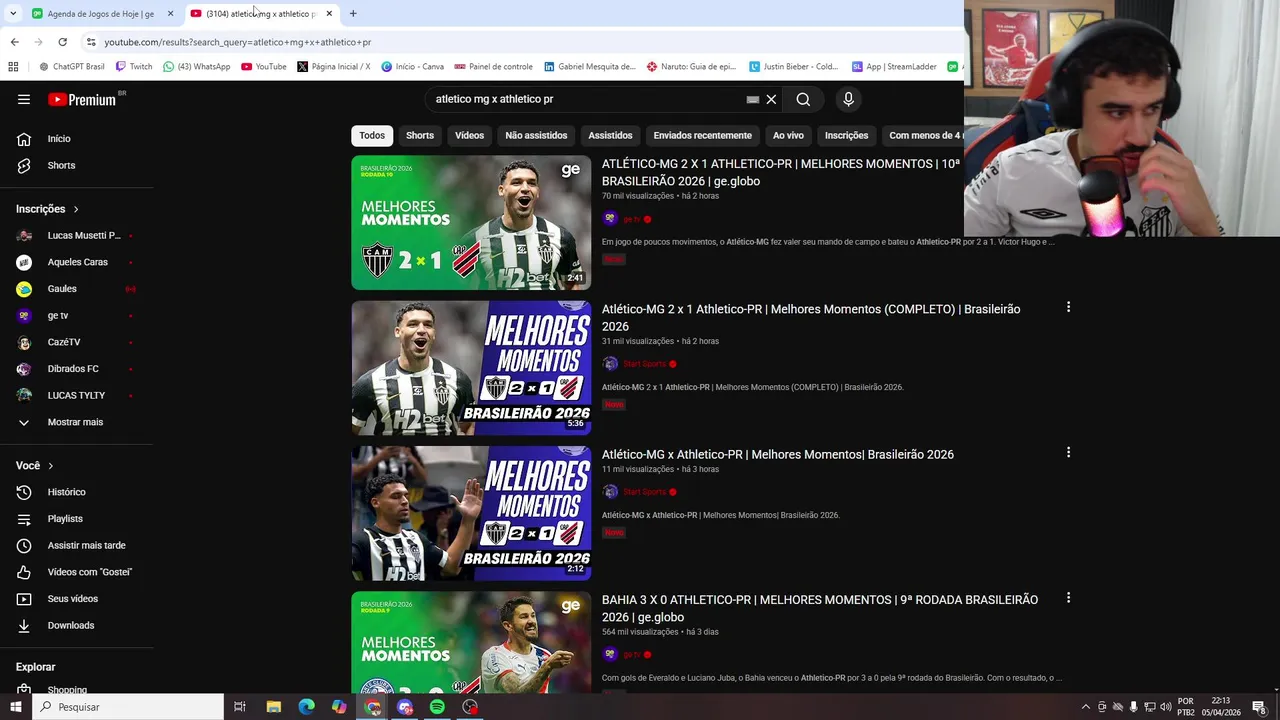Open Spotify from taskbar
Screen dimensions: 1280x720
(437, 707)
